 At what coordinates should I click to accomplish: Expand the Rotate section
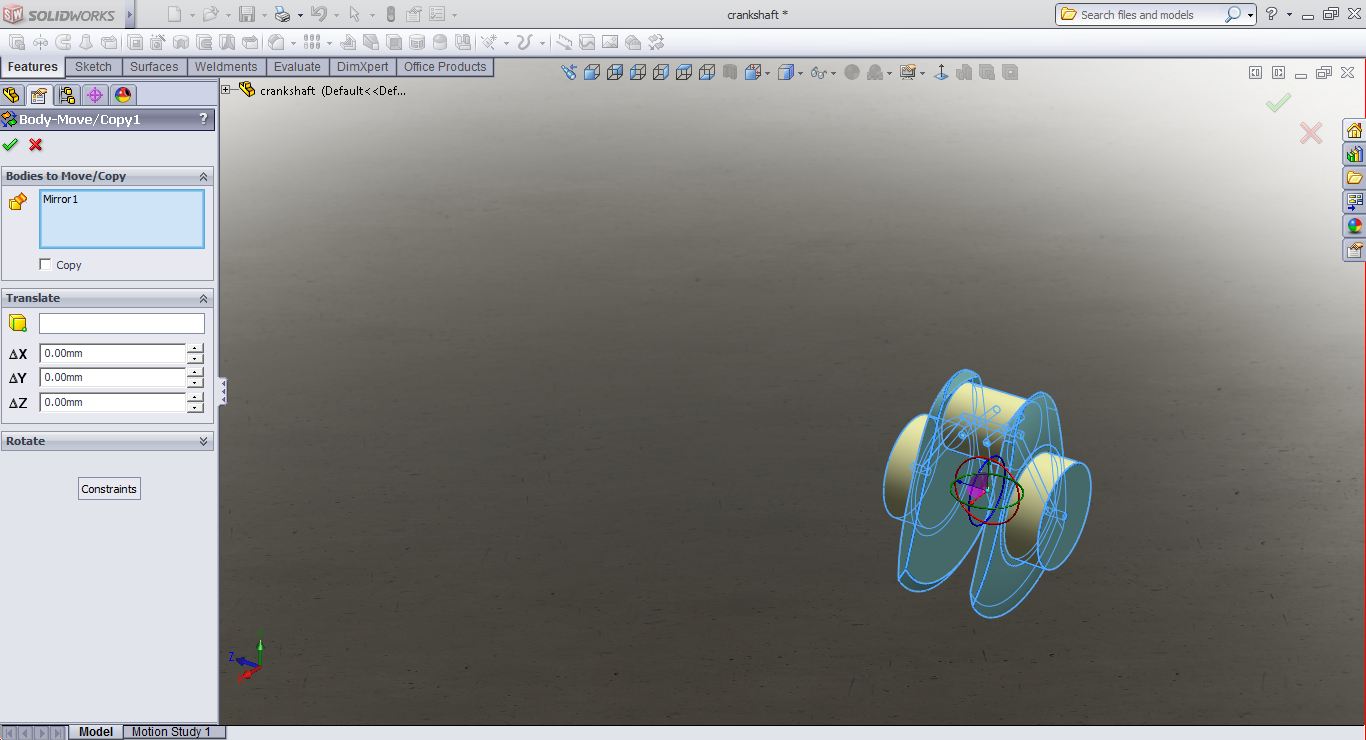[x=203, y=441]
